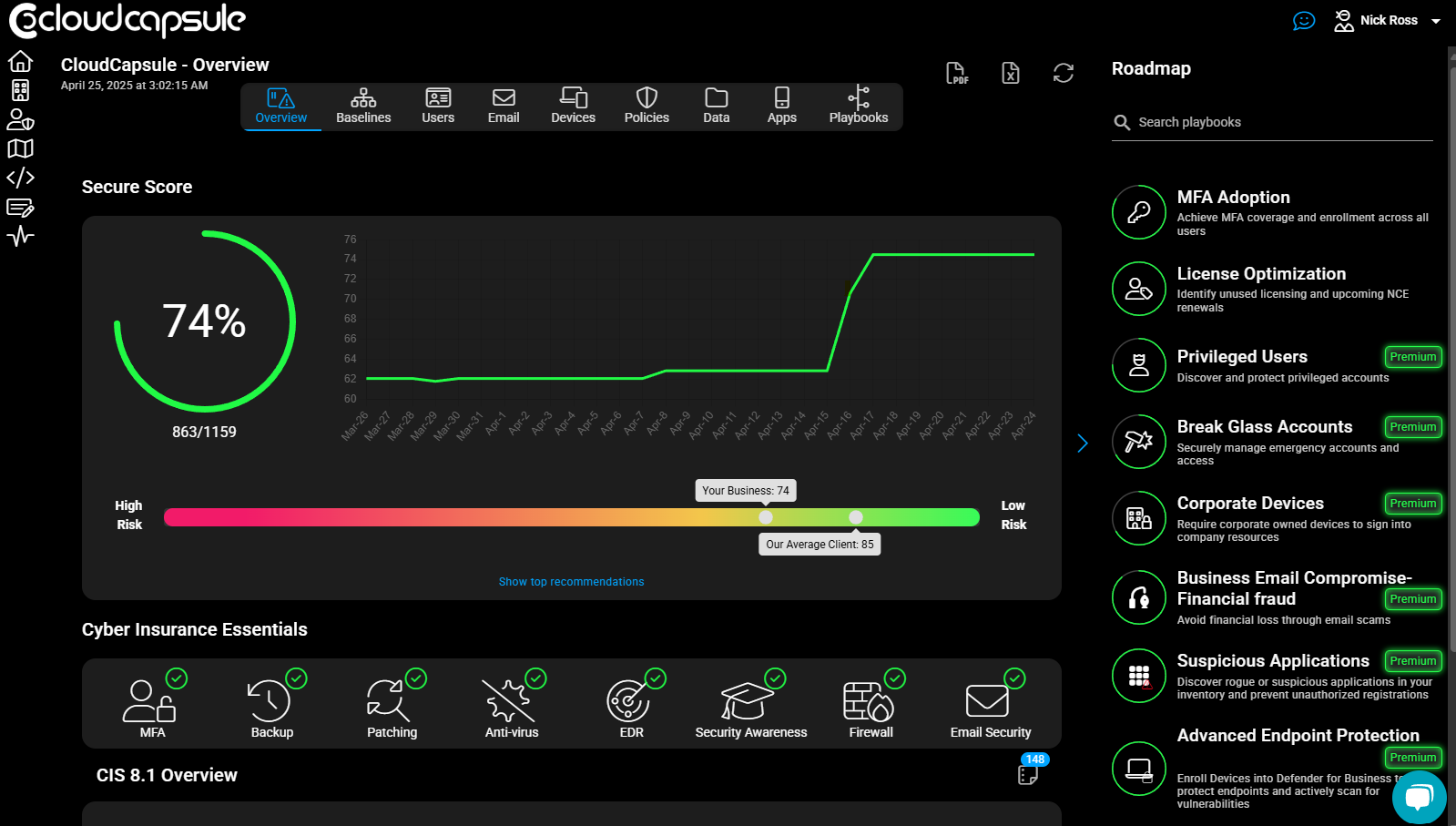Image resolution: width=1456 pixels, height=826 pixels.
Task: Open the Users tab
Action: (x=438, y=107)
